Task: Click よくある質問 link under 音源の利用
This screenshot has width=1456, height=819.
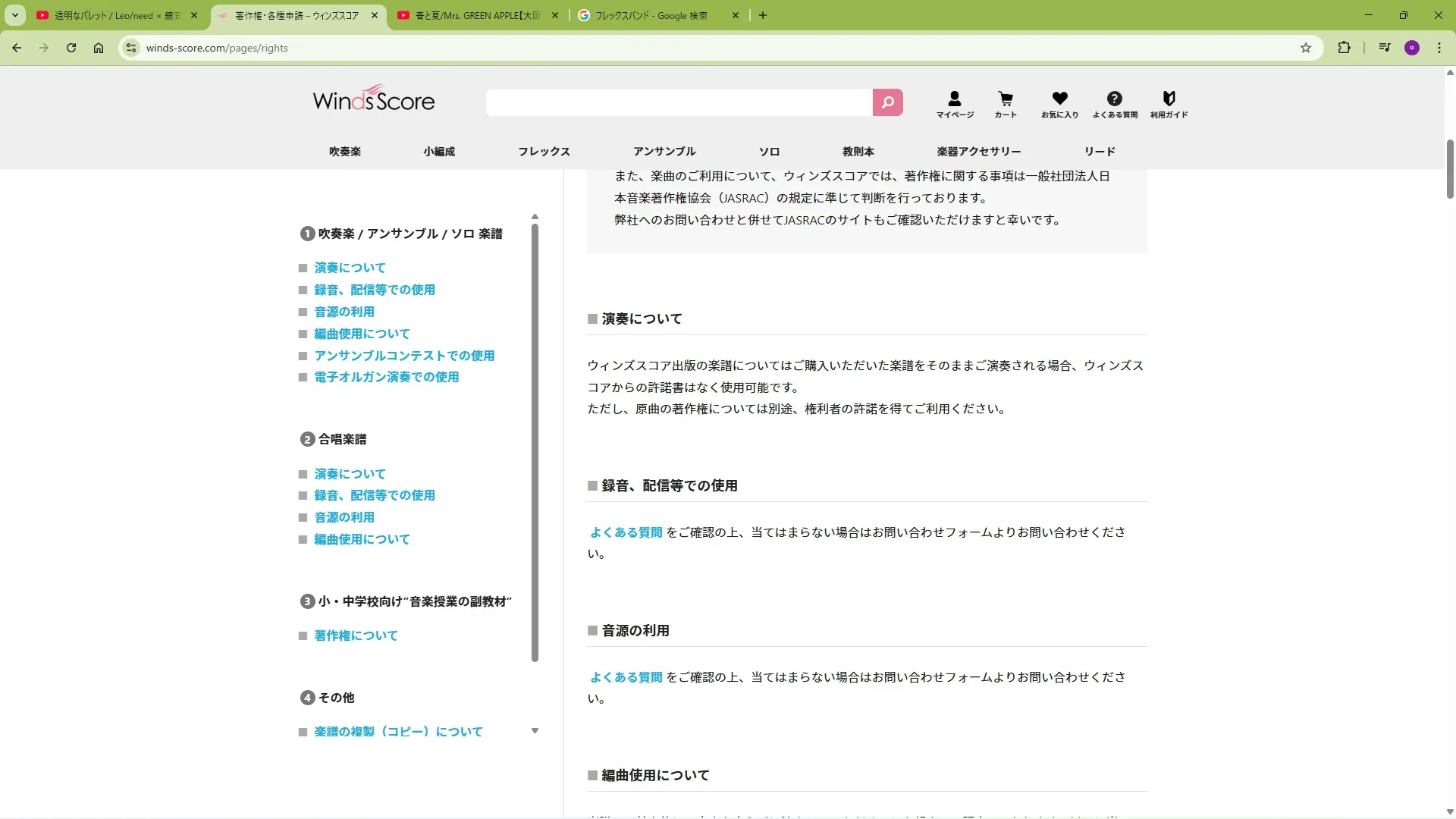Action: 626,677
